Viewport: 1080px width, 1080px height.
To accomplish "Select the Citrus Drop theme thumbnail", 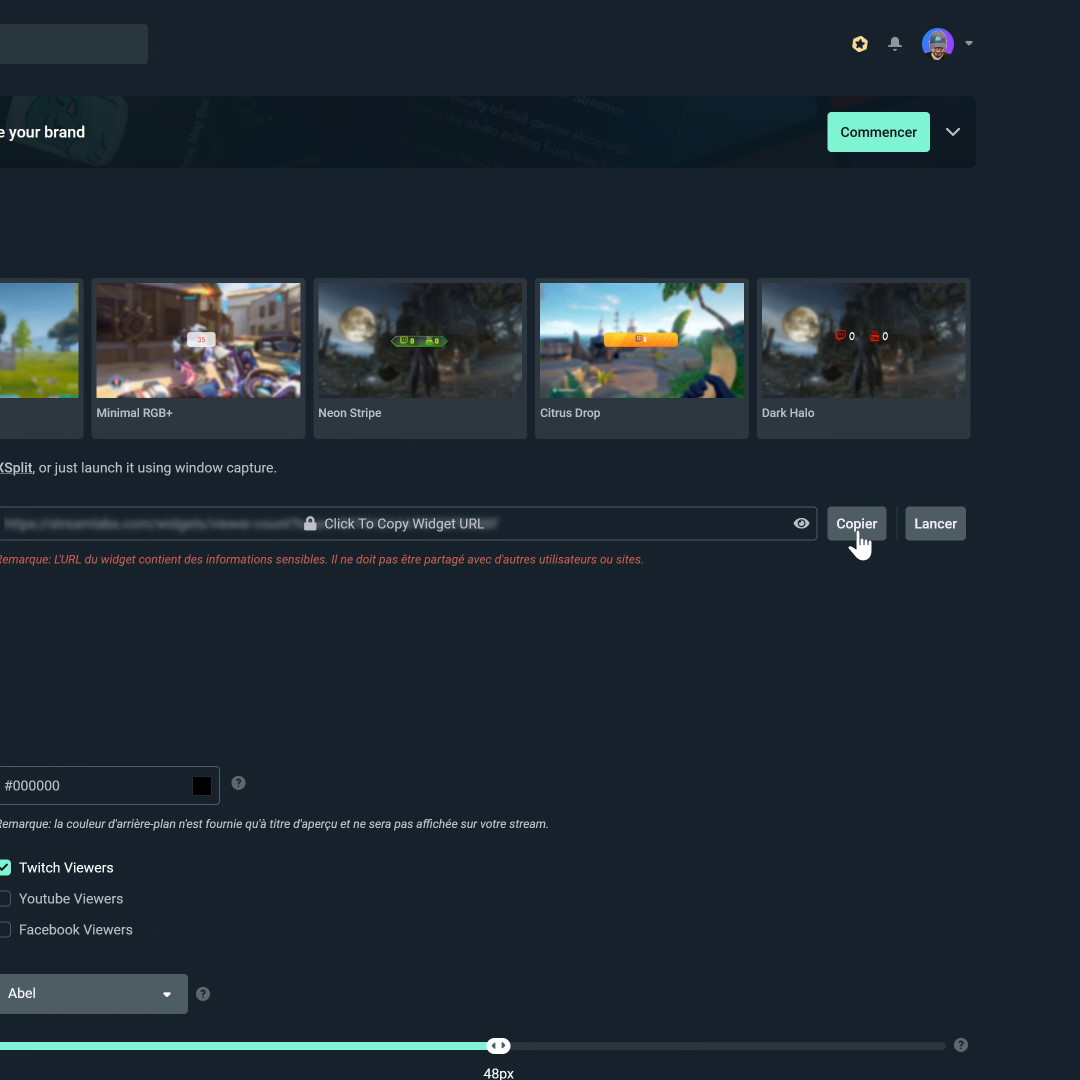I will click(641, 341).
